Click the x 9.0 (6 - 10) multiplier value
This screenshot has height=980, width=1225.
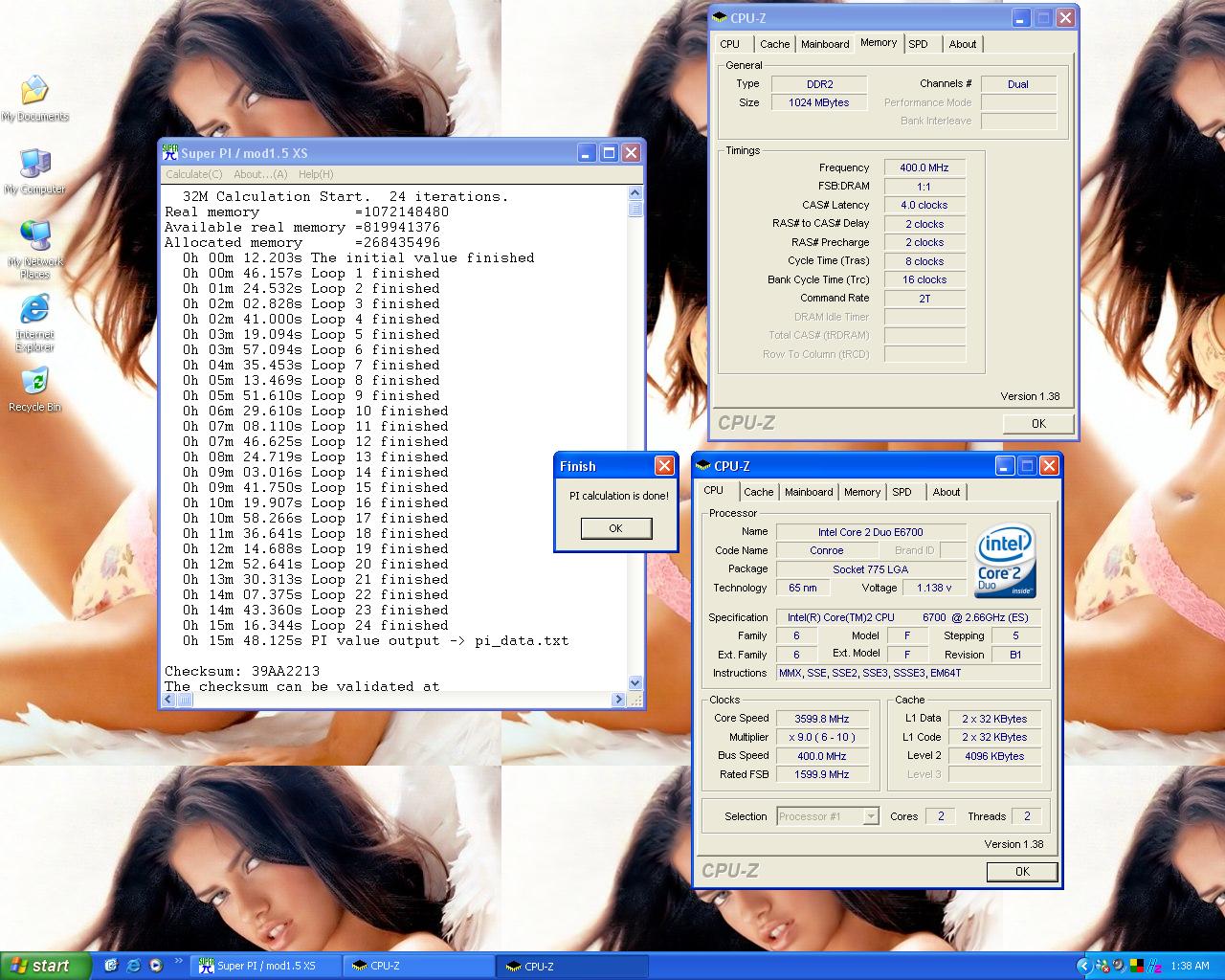click(x=822, y=737)
